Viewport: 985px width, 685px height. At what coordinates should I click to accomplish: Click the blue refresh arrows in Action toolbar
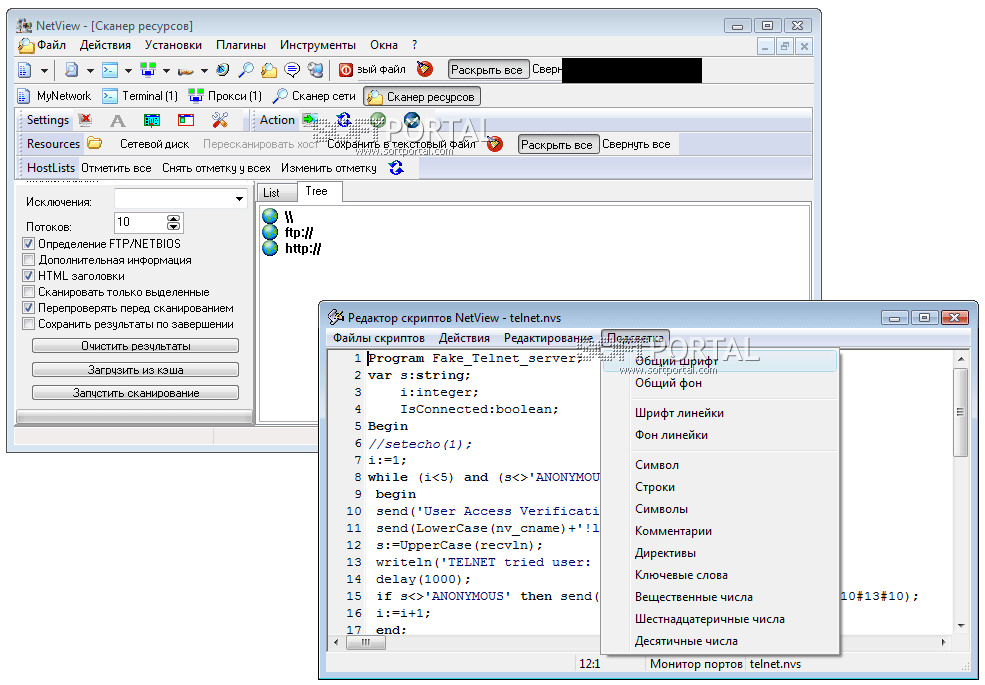[x=344, y=119]
